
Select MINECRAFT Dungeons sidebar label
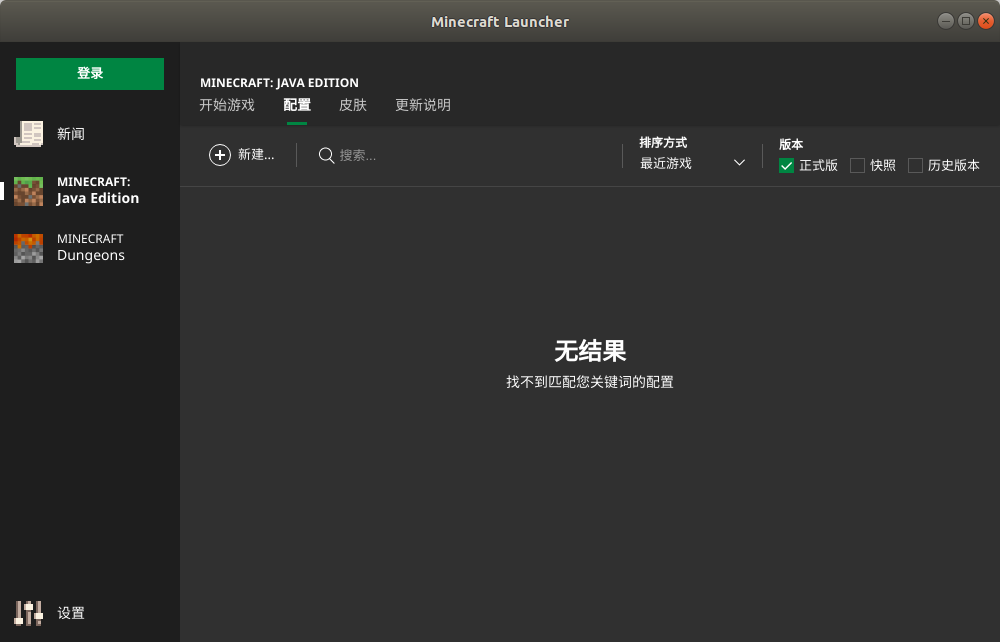tap(91, 247)
